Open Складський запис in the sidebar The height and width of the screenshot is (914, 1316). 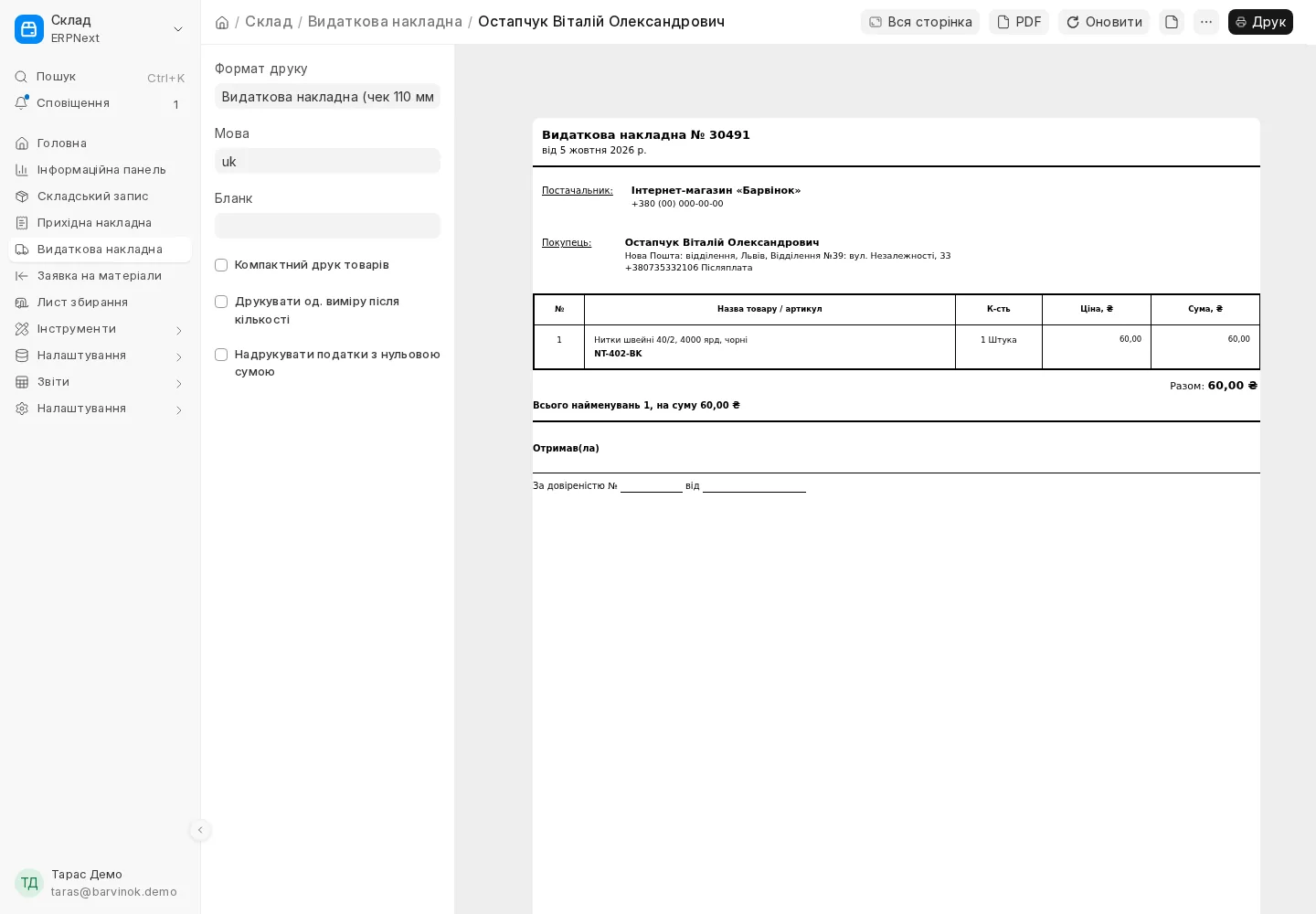[101, 197]
